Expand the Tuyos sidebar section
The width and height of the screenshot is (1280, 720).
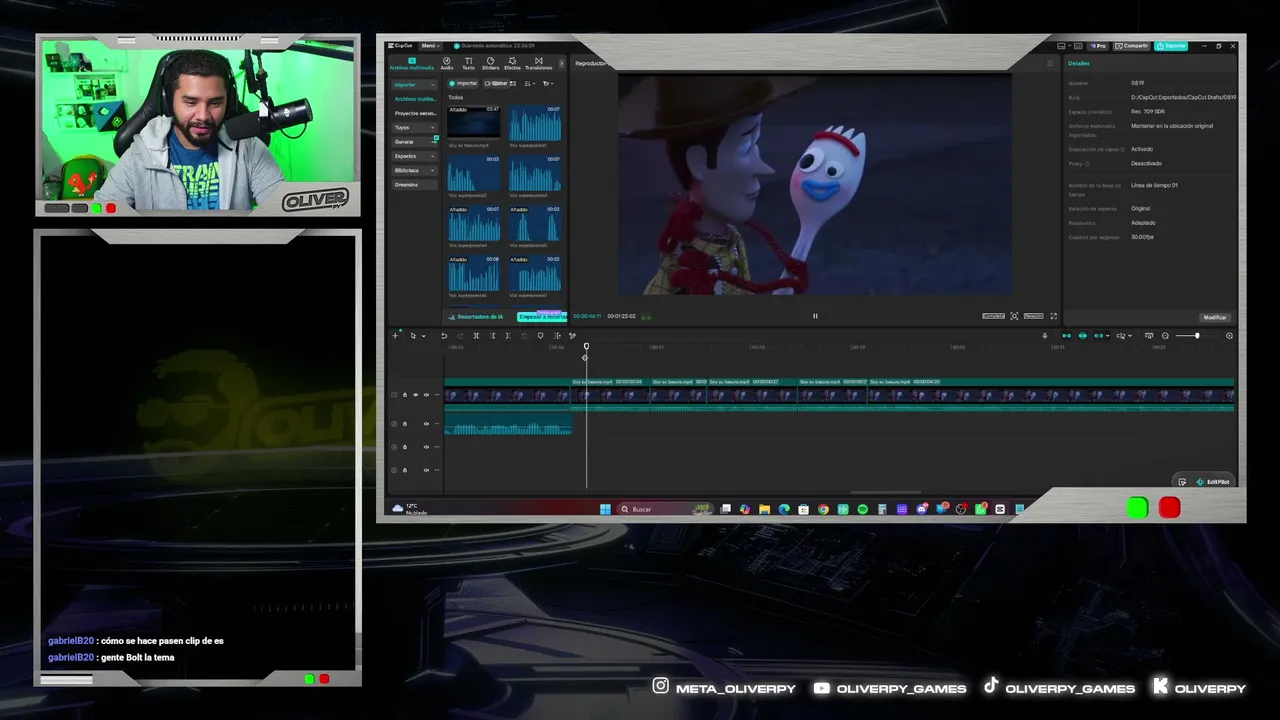[x=414, y=127]
